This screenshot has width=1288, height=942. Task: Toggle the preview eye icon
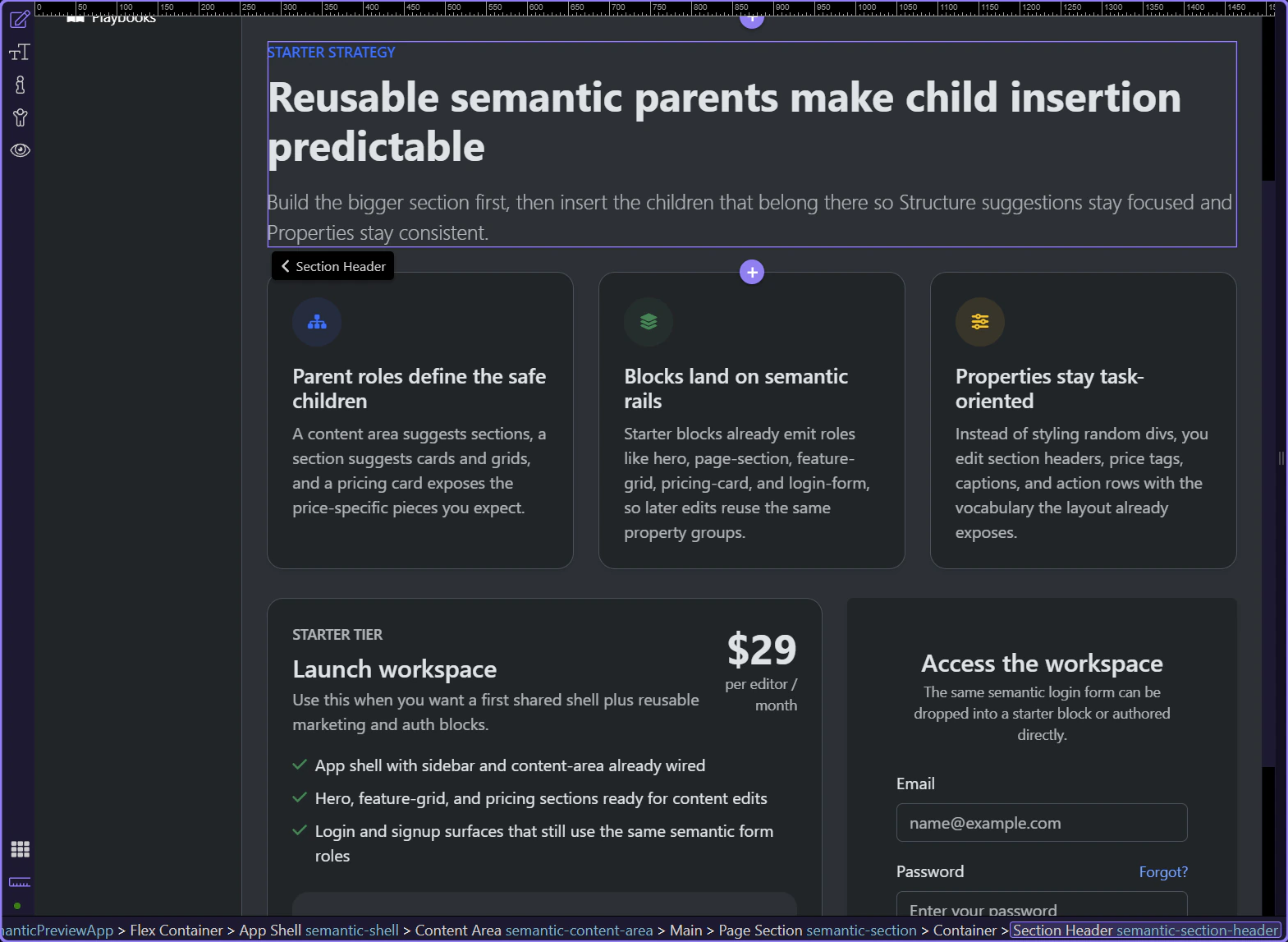20,150
